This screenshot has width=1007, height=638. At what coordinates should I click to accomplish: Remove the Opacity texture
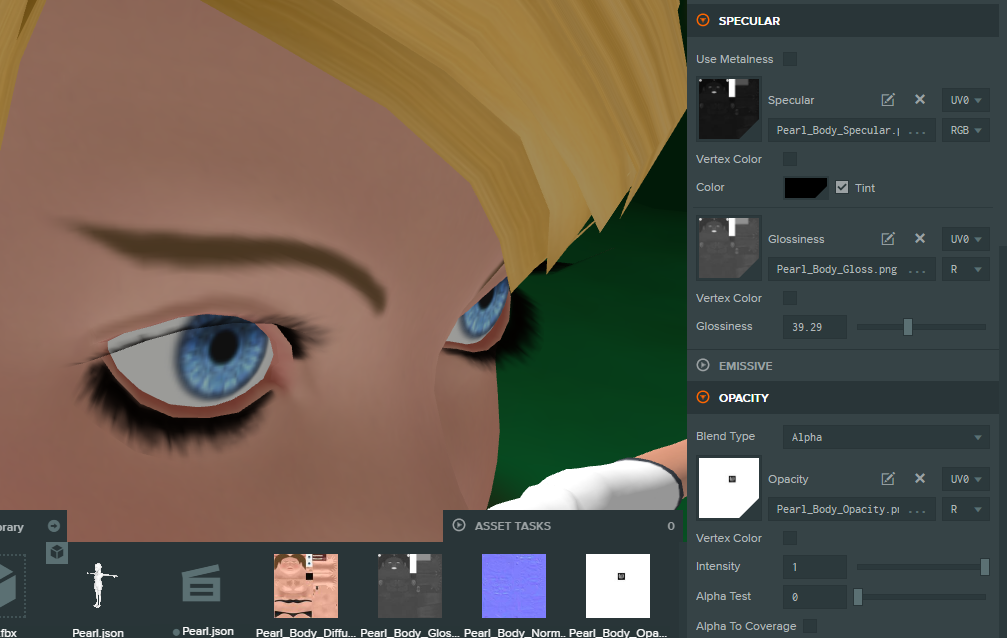pyautogui.click(x=920, y=479)
